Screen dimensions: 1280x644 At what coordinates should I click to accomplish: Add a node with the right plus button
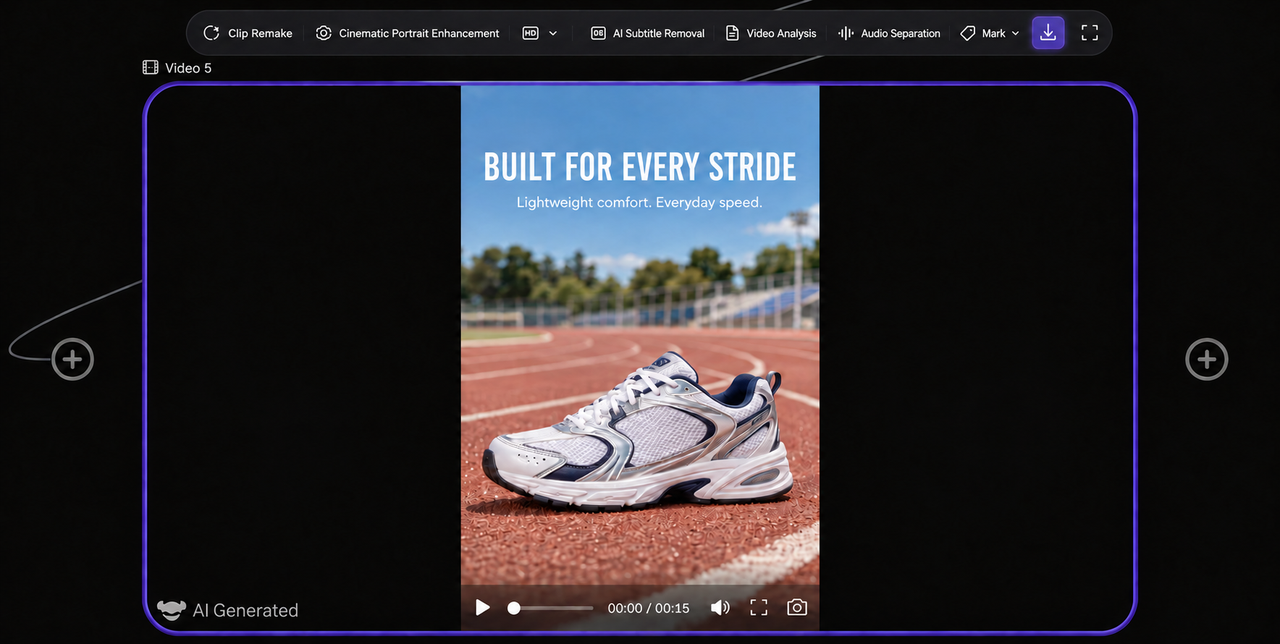[1207, 360]
